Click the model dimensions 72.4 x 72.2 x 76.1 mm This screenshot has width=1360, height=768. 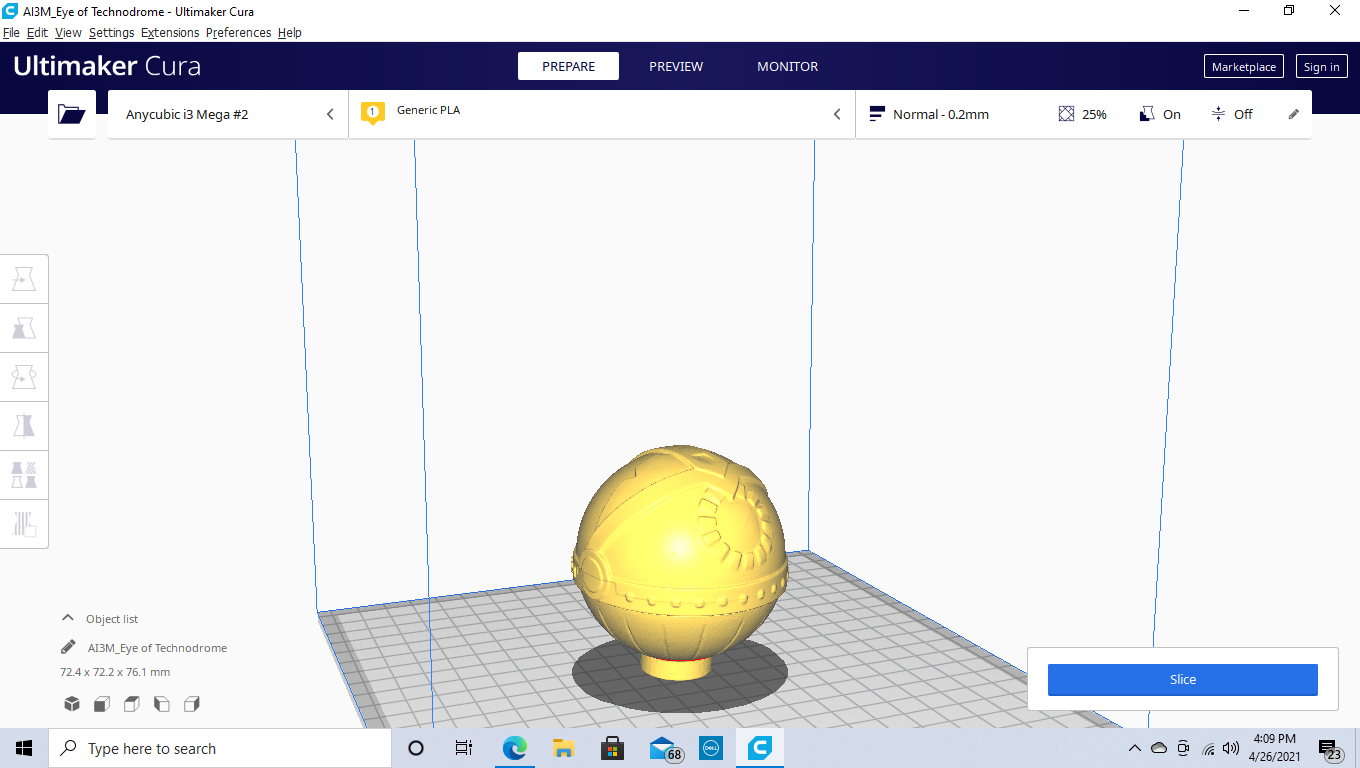point(115,672)
